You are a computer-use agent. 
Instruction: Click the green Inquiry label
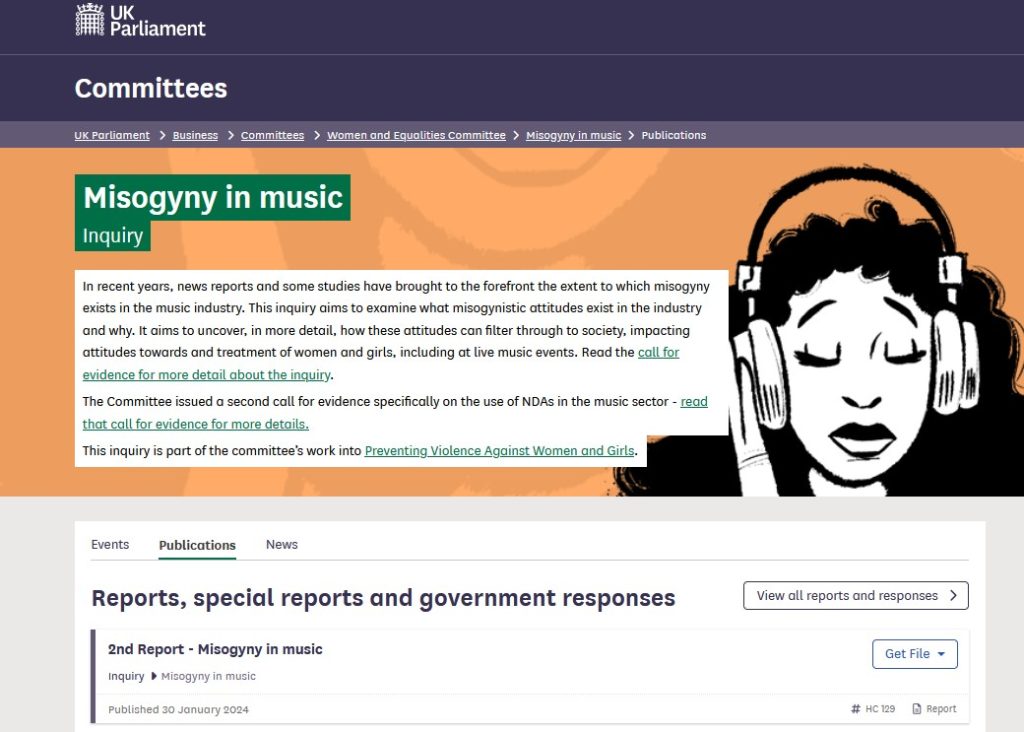(112, 236)
